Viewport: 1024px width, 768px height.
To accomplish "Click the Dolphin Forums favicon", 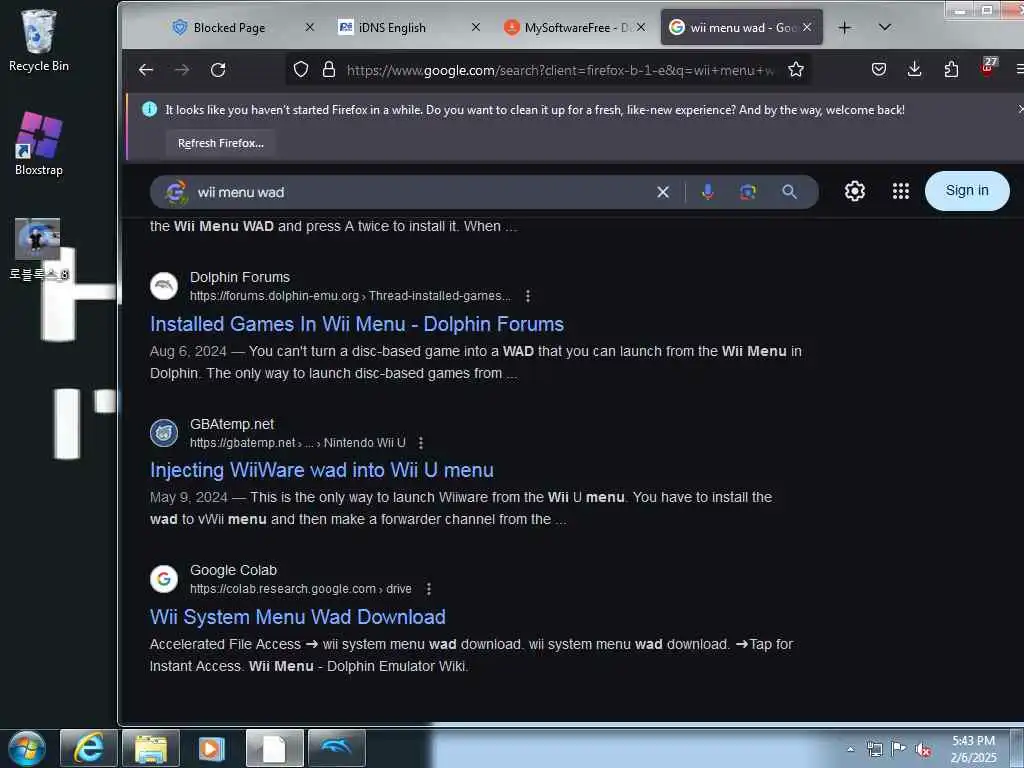I will coord(164,286).
